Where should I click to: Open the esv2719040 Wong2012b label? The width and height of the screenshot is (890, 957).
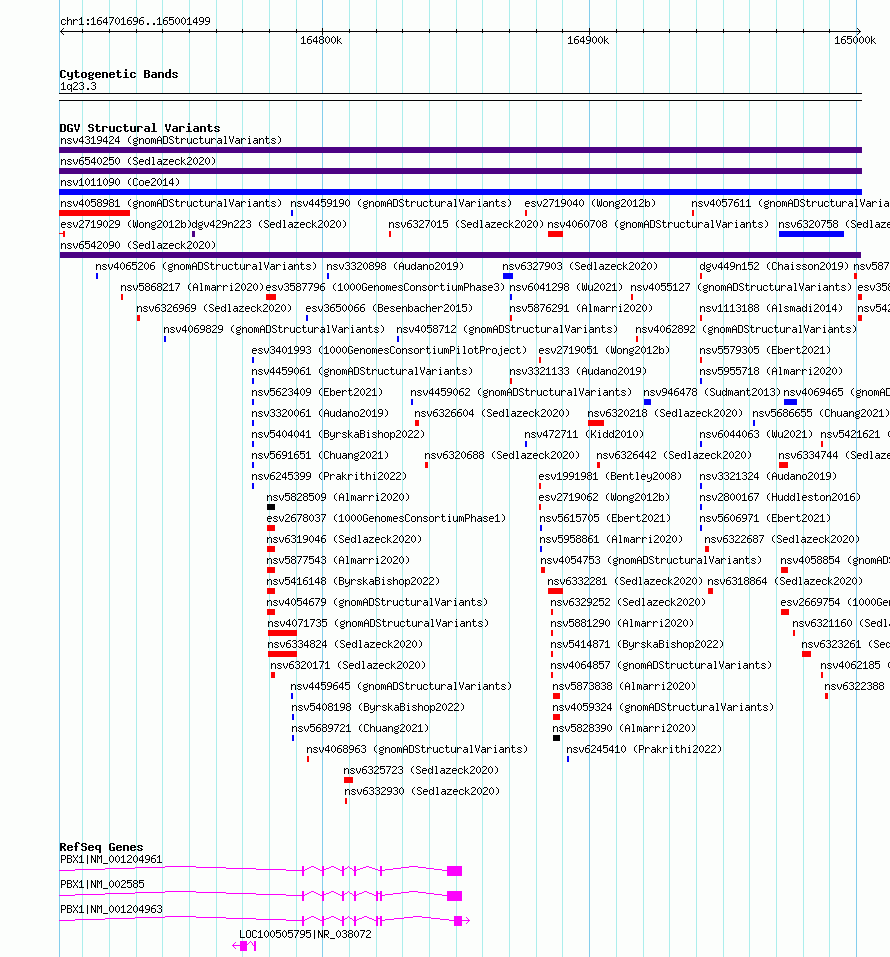590,203
